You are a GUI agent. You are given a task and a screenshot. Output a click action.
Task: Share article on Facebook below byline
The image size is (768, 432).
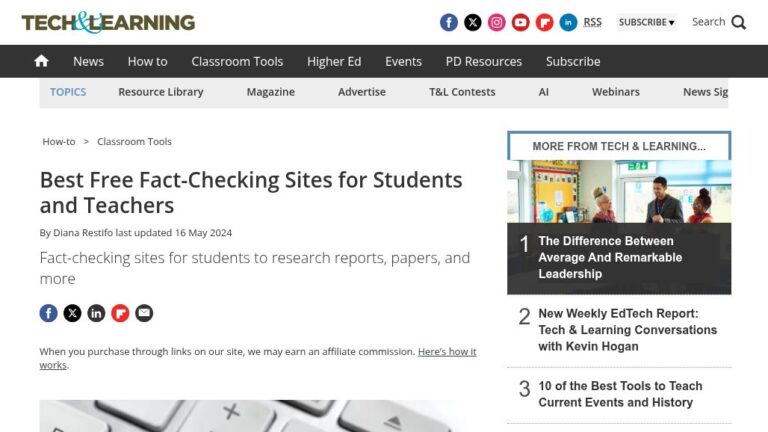click(x=48, y=313)
